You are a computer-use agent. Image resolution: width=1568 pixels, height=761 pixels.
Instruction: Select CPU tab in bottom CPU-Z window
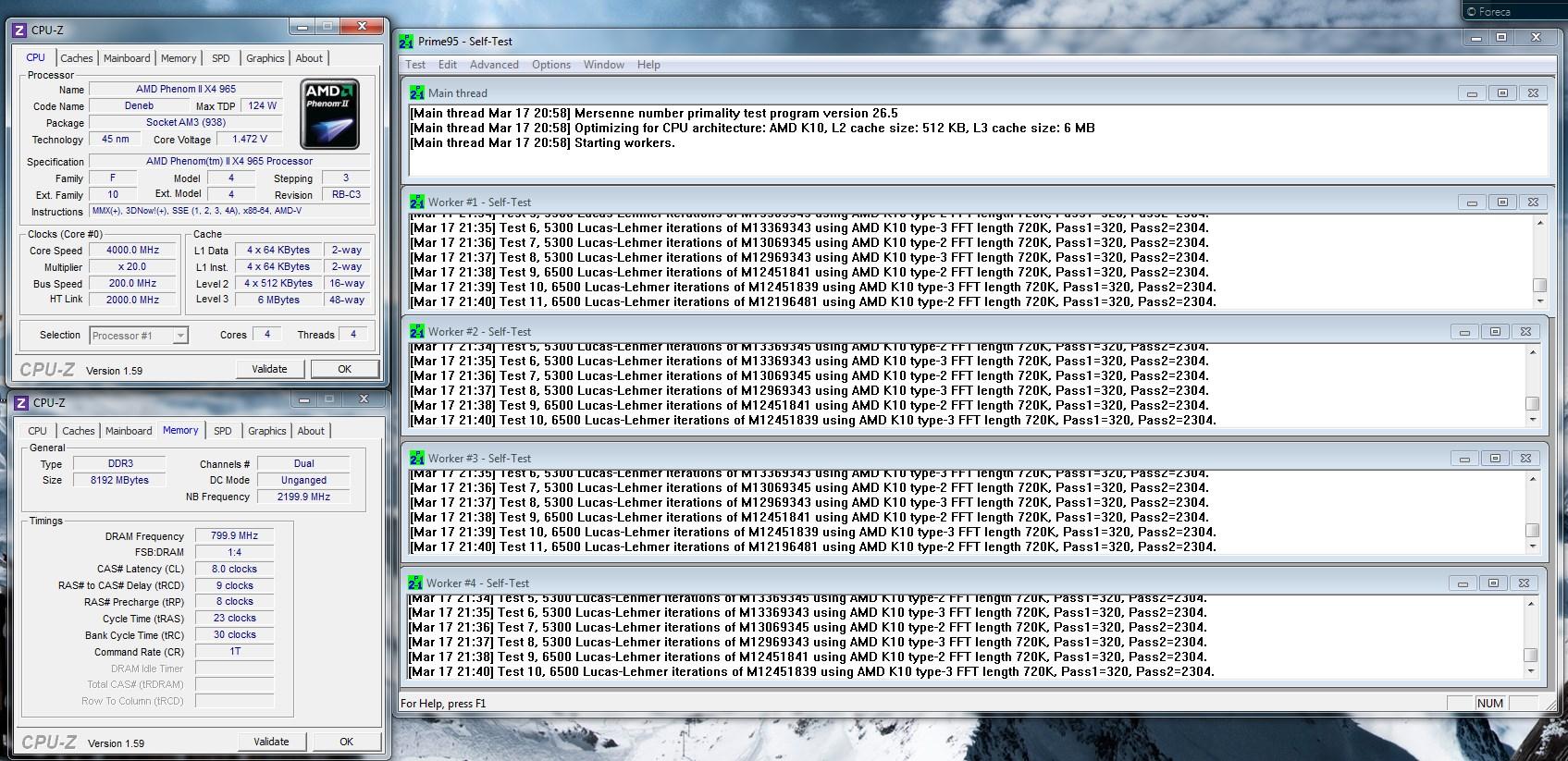pos(38,431)
